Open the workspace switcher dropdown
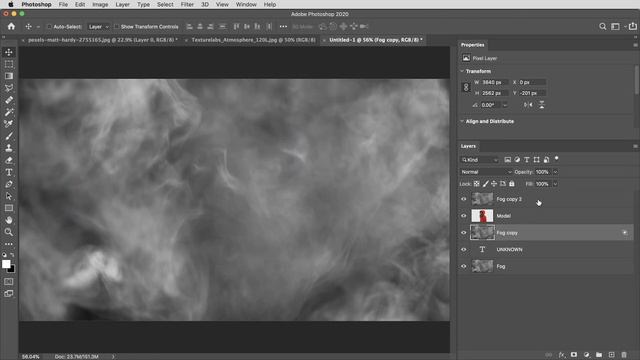The height and width of the screenshot is (360, 640). click(617, 27)
